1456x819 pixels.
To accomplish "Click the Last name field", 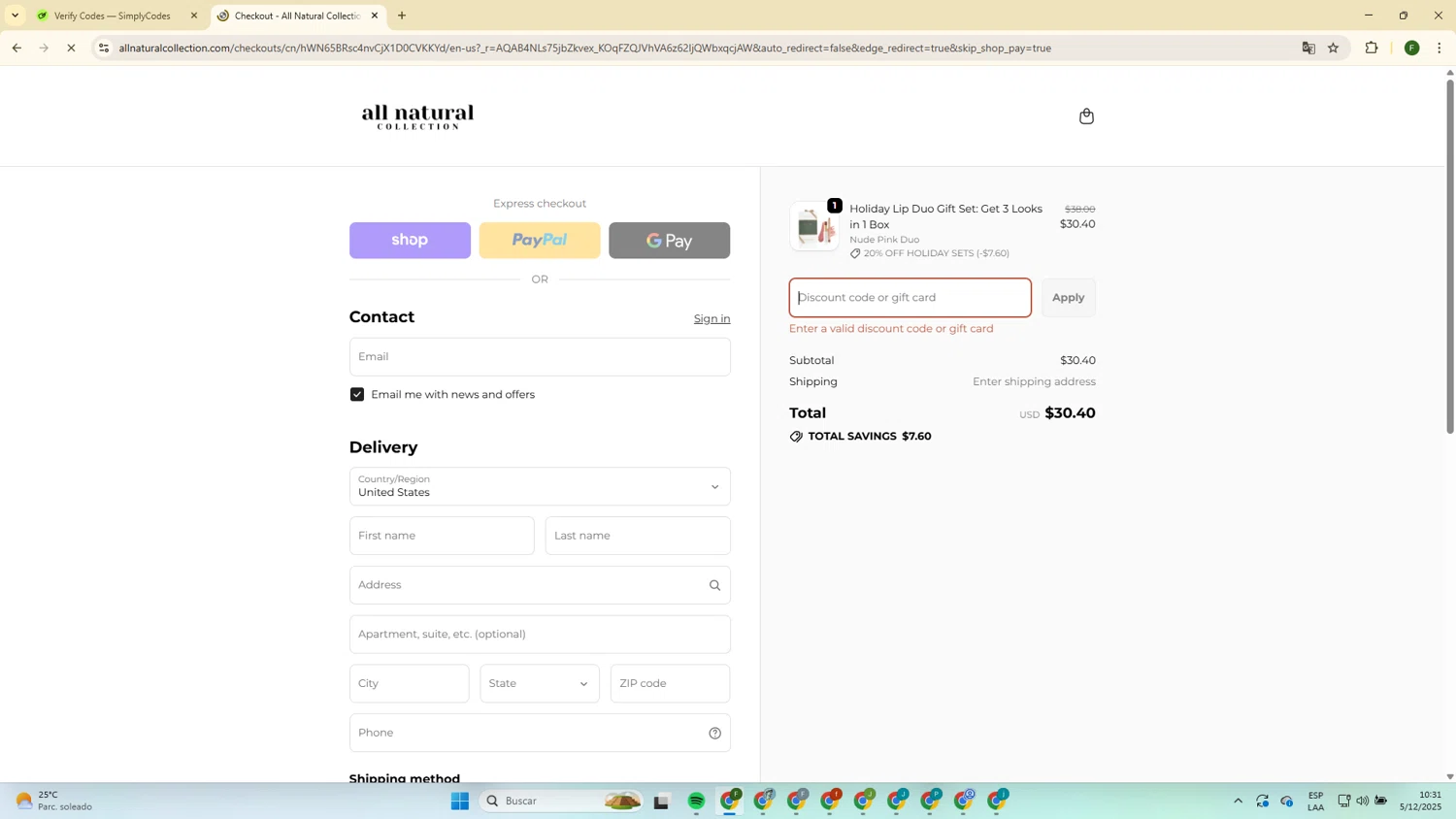I will [x=638, y=536].
